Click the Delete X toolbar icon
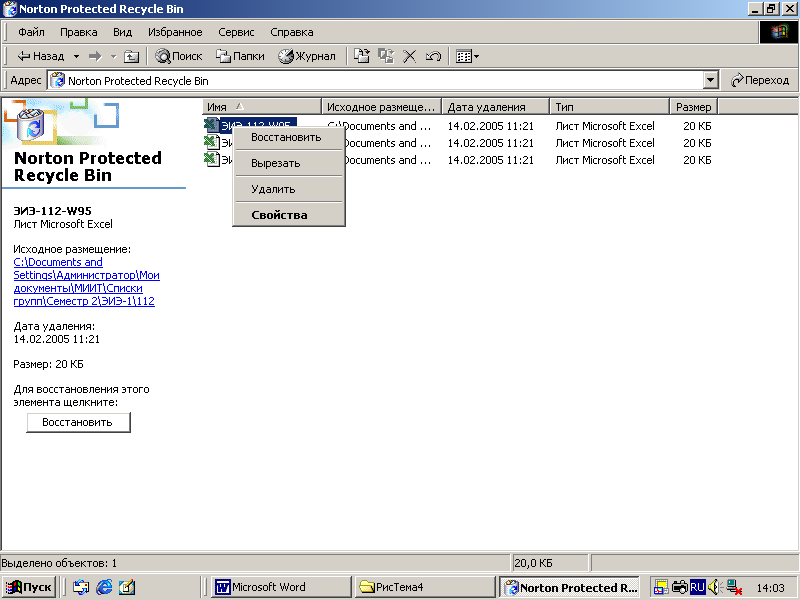The width and height of the screenshot is (800, 600). click(x=409, y=56)
